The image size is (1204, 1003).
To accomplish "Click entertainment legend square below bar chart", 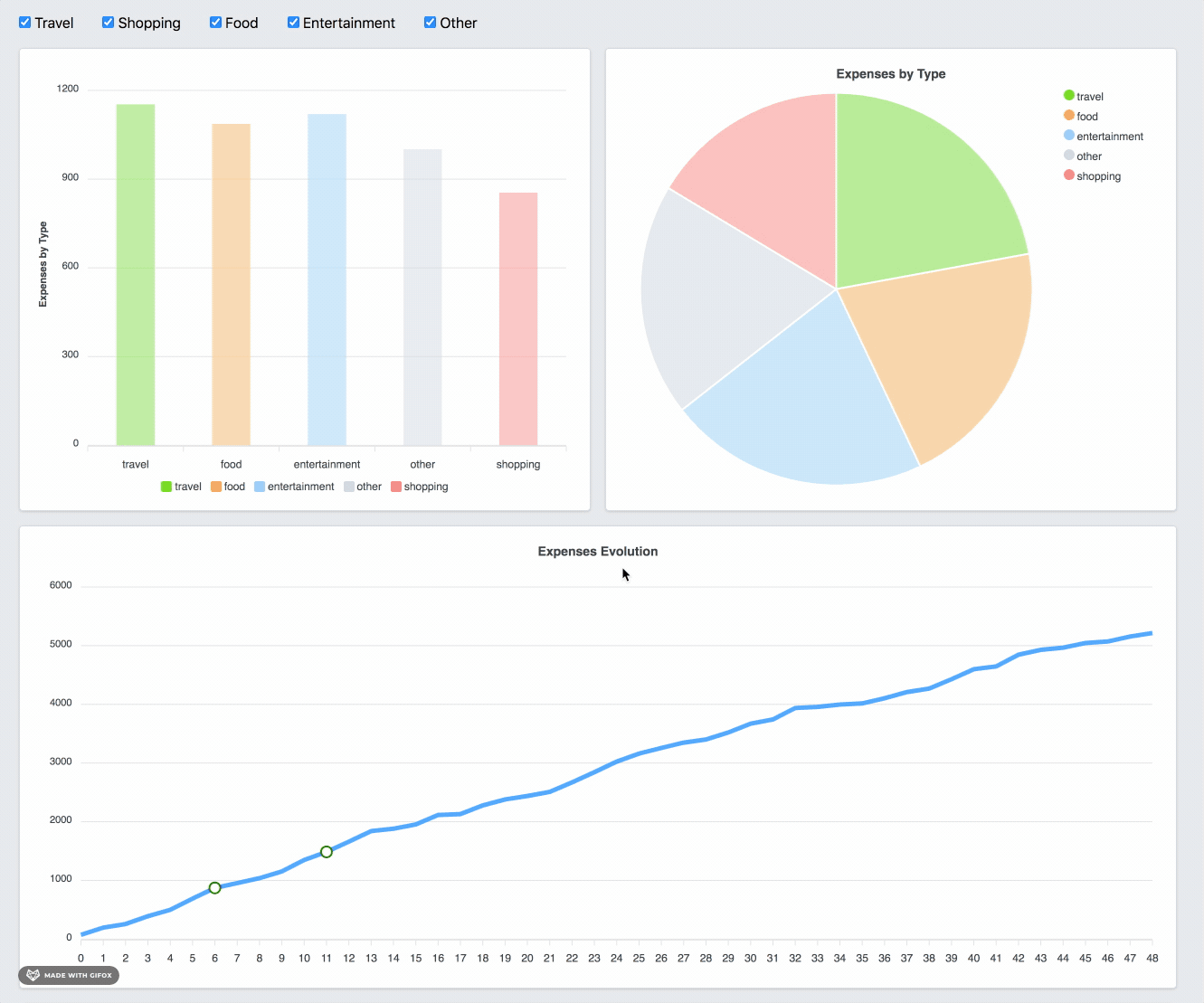I will coord(260,487).
